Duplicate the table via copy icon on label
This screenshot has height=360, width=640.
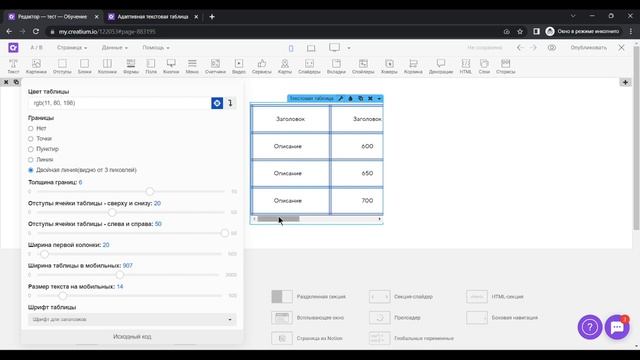360,98
